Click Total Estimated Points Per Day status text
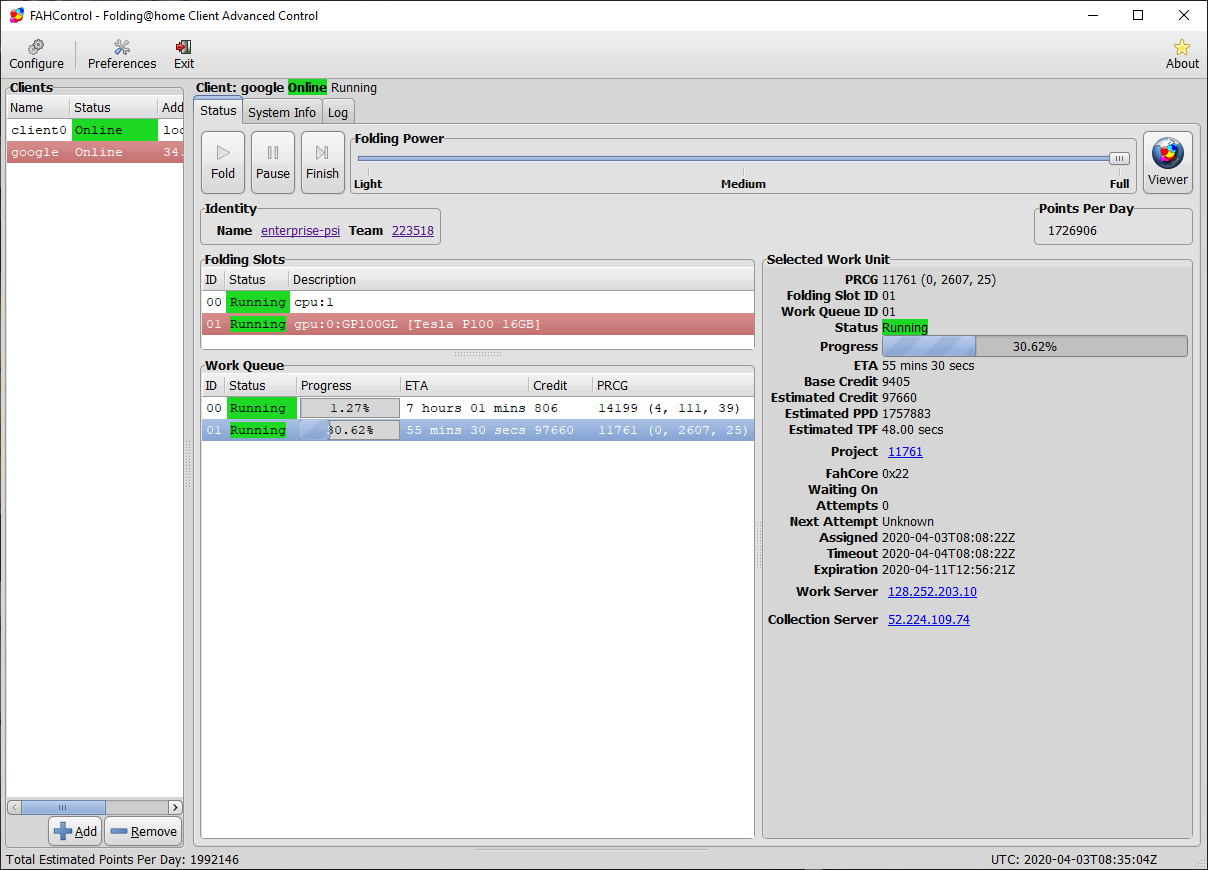The height and width of the screenshot is (870, 1208). coord(122,860)
